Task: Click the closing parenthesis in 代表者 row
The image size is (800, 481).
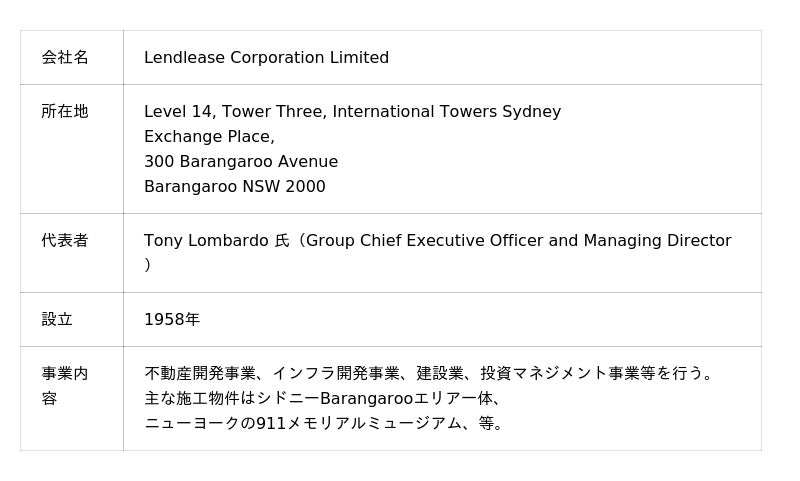Action: point(147,265)
